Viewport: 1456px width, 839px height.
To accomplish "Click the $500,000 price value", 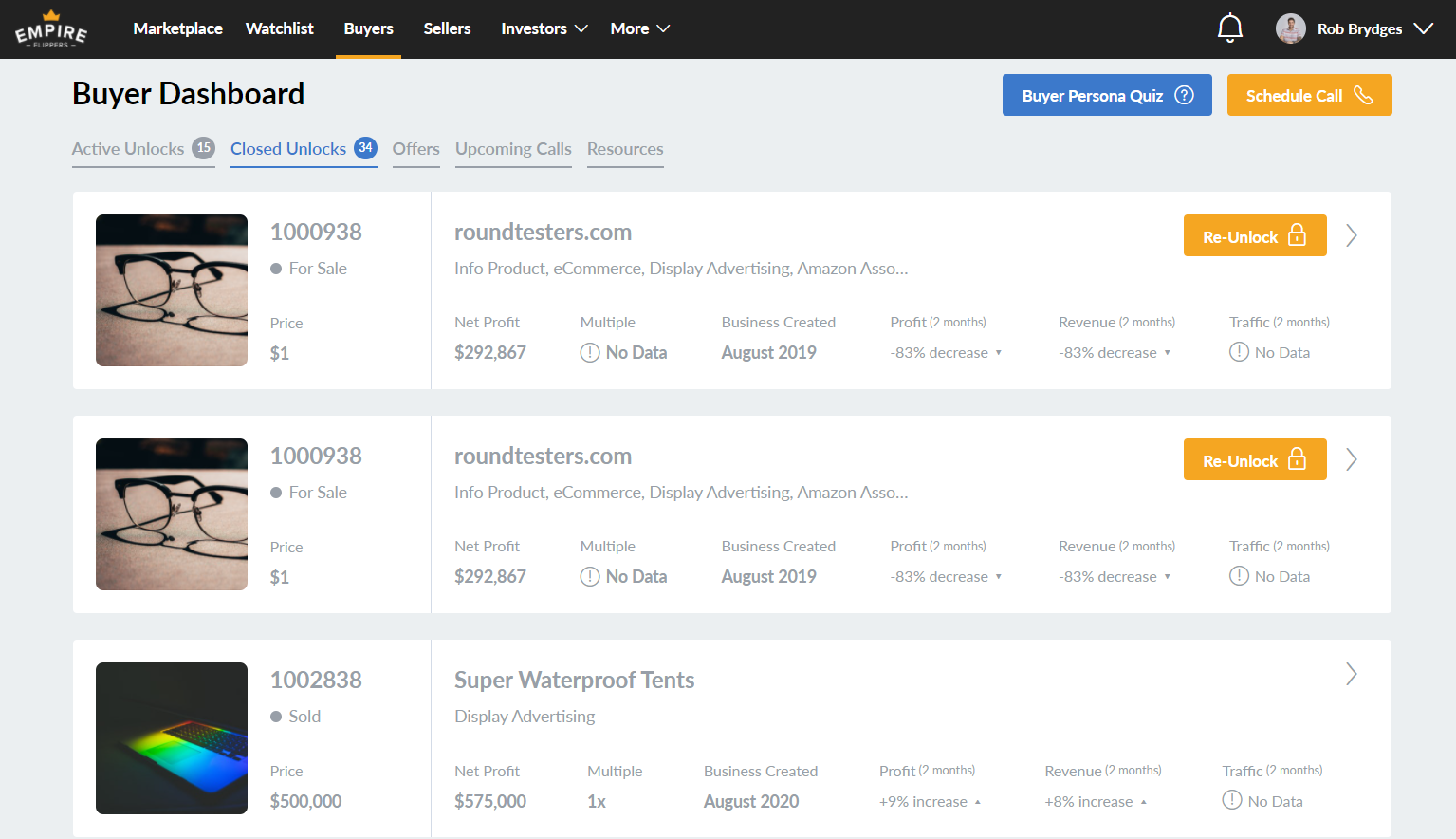I will coord(305,801).
